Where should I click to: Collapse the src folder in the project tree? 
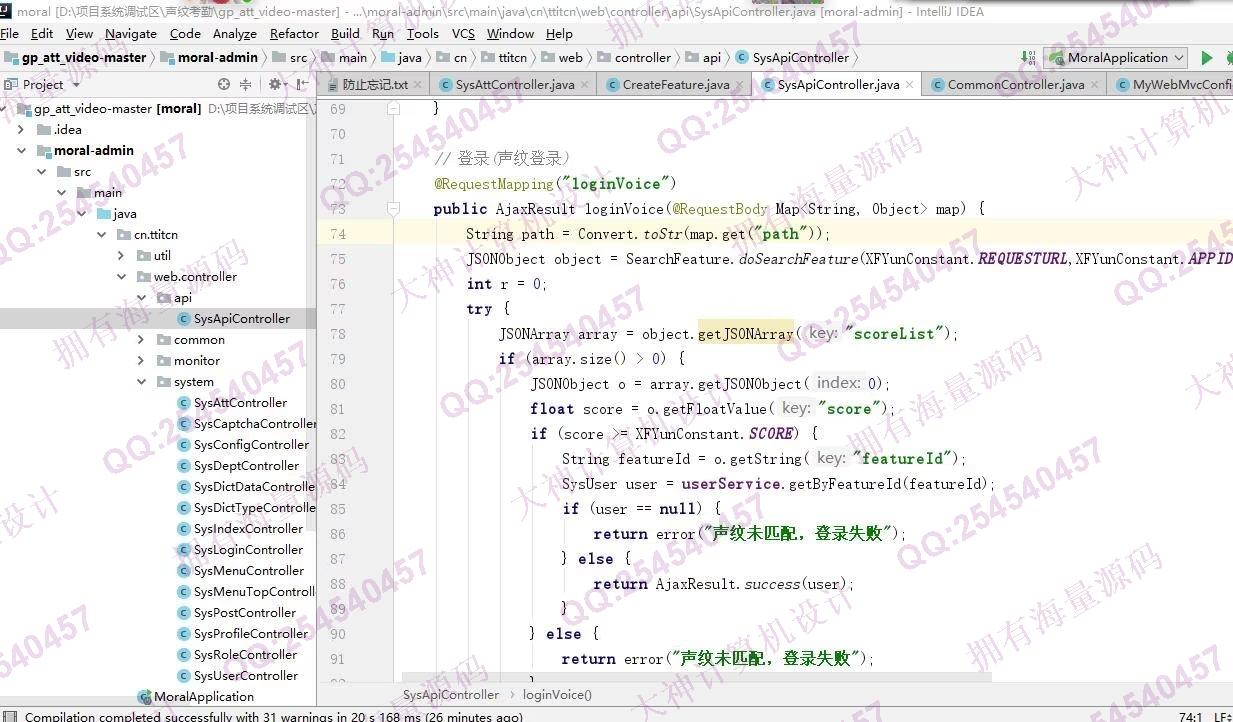41,172
